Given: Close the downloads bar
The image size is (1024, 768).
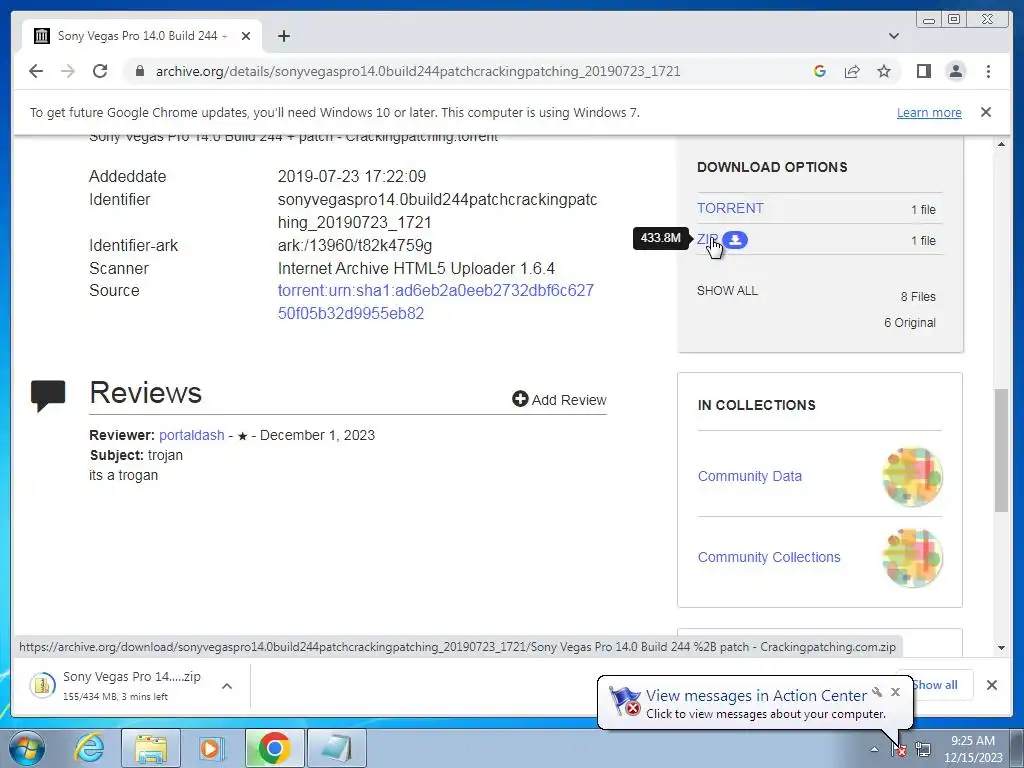Looking at the screenshot, I should pos(991,684).
